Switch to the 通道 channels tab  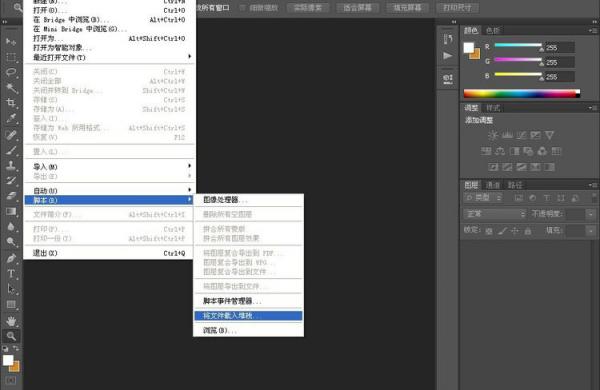(x=493, y=185)
